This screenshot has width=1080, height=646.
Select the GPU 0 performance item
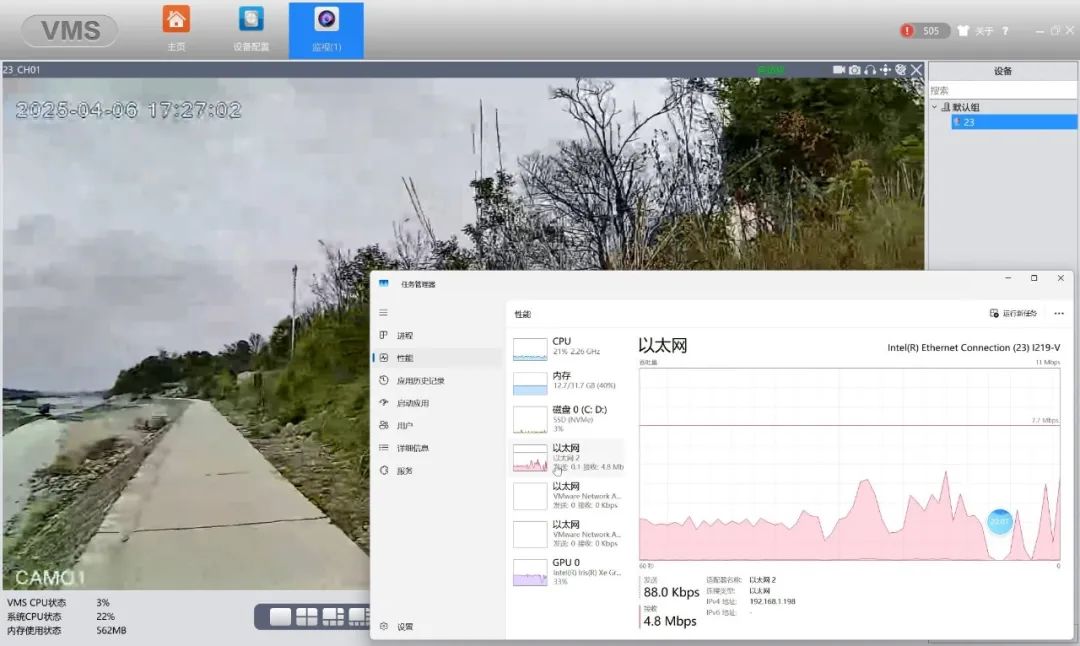click(568, 572)
